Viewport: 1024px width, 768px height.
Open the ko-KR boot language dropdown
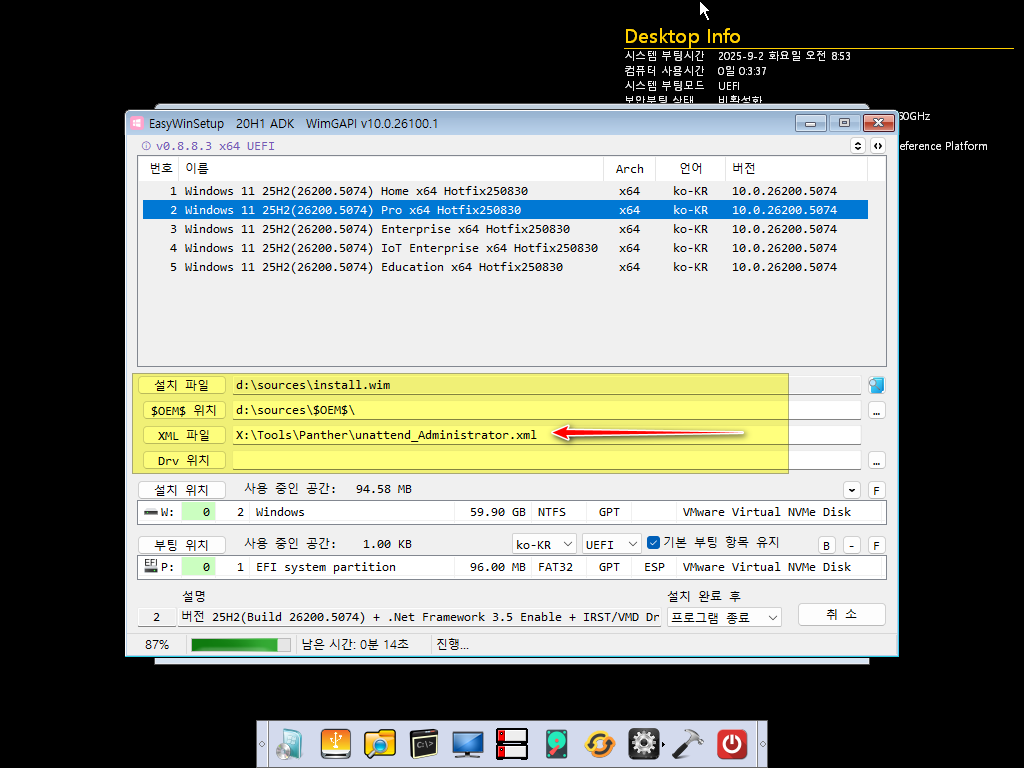coord(544,544)
